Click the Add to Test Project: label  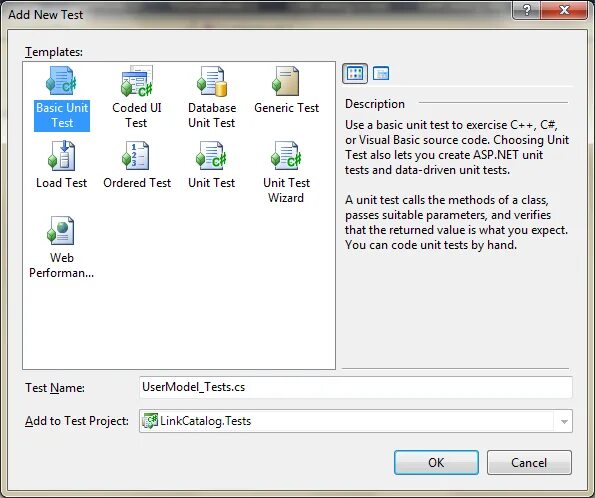pos(77,421)
